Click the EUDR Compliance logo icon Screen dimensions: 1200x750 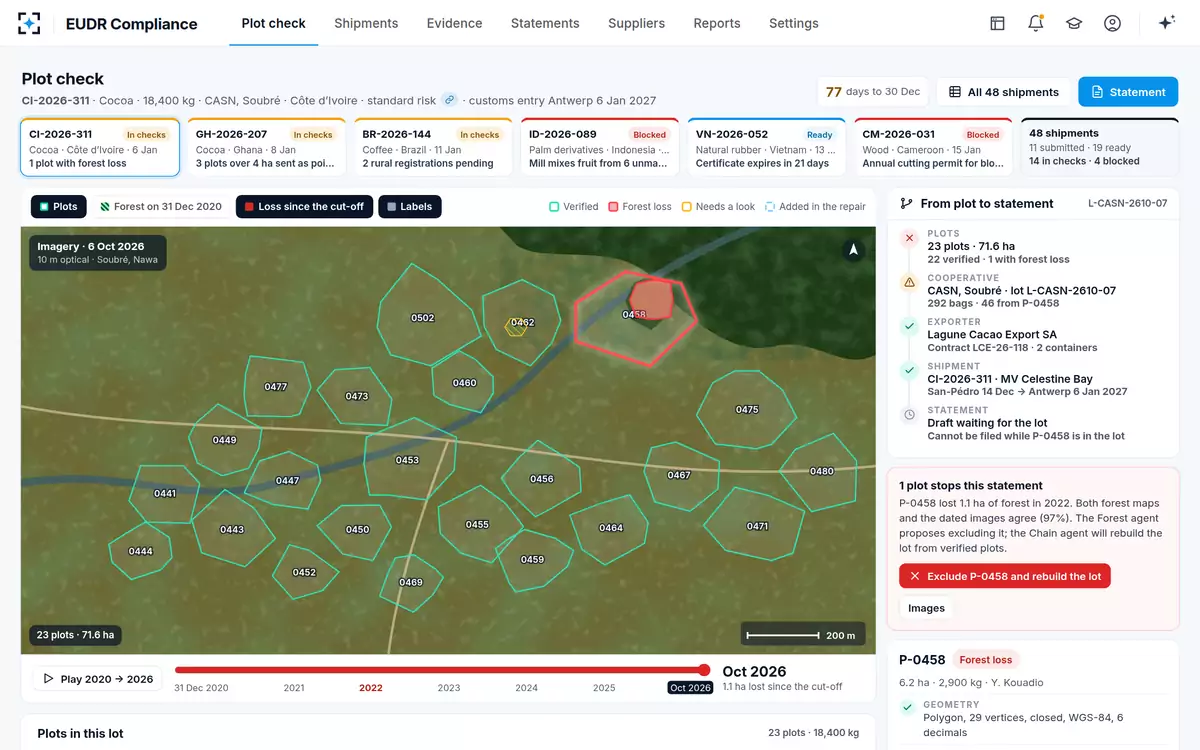30,23
